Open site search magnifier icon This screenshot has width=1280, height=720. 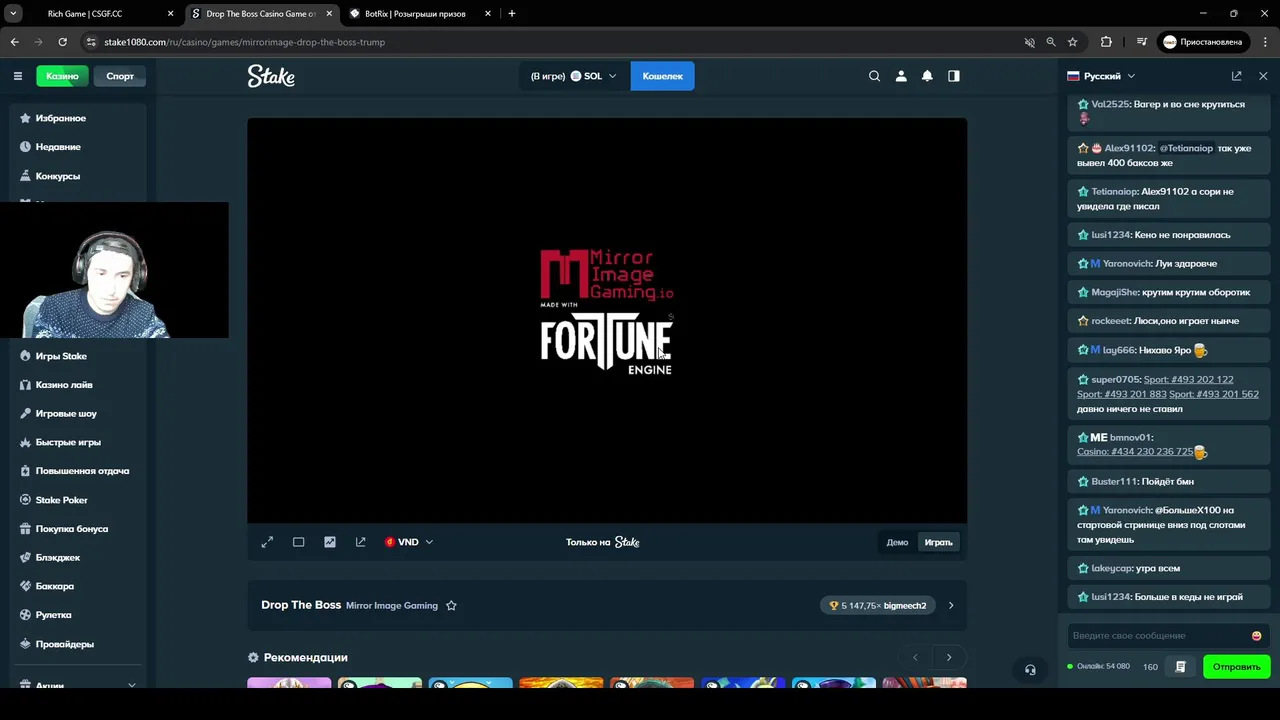(874, 76)
